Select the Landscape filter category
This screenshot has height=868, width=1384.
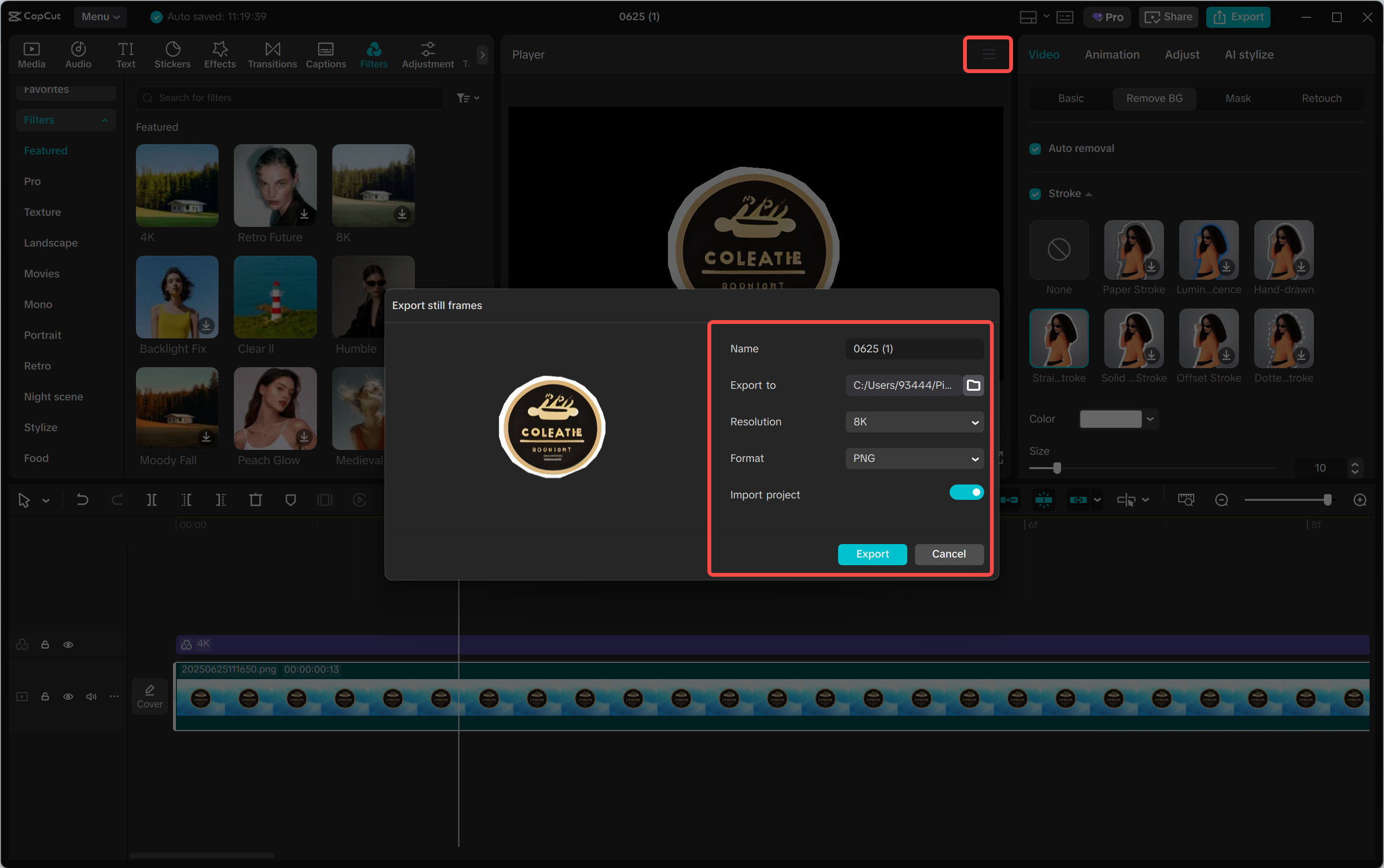(50, 243)
